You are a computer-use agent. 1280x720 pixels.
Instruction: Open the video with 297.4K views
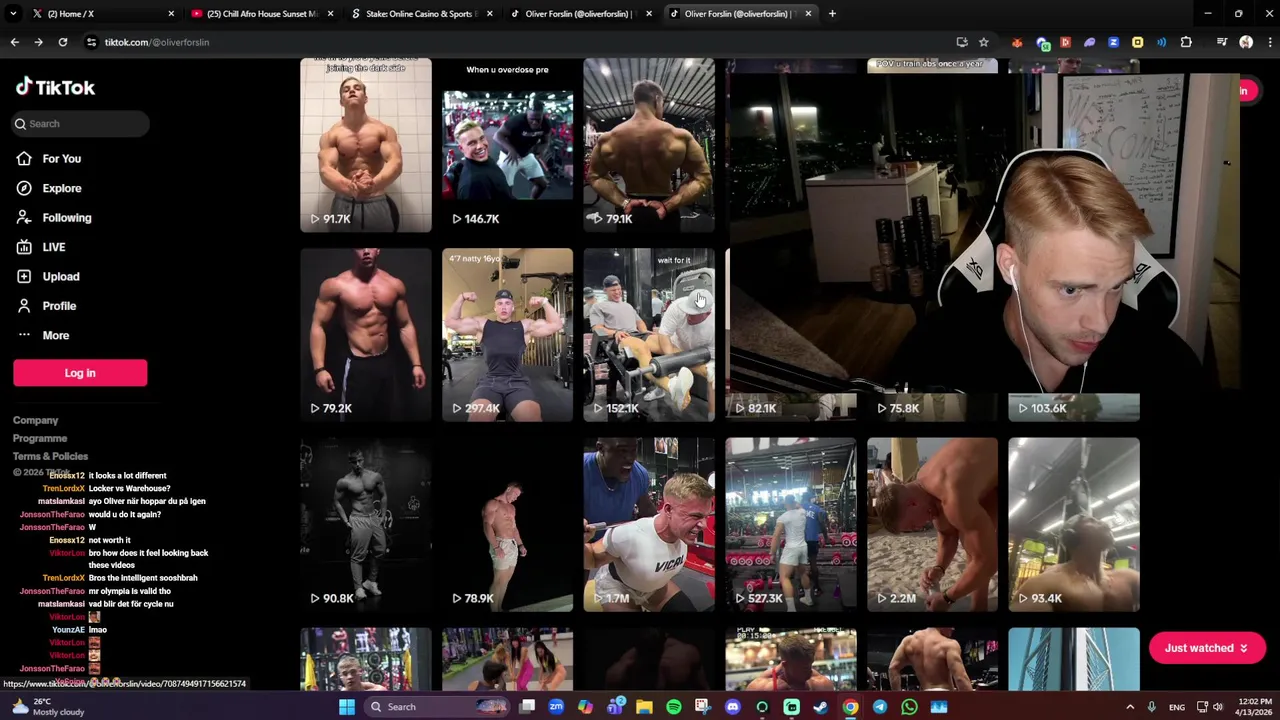pos(508,335)
